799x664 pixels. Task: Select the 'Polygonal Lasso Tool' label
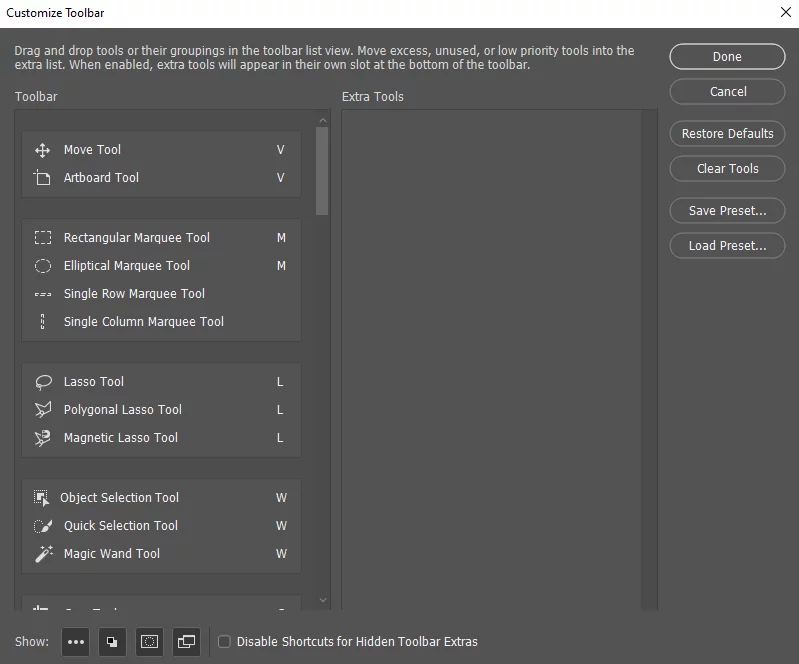[123, 410]
